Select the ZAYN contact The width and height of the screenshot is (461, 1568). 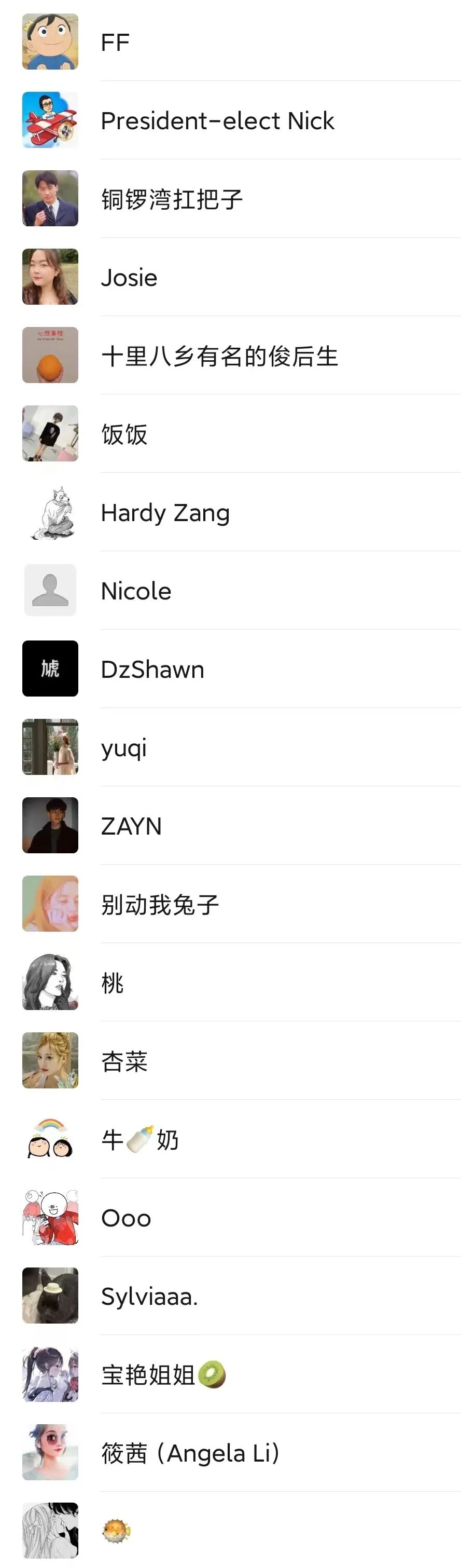tap(230, 825)
